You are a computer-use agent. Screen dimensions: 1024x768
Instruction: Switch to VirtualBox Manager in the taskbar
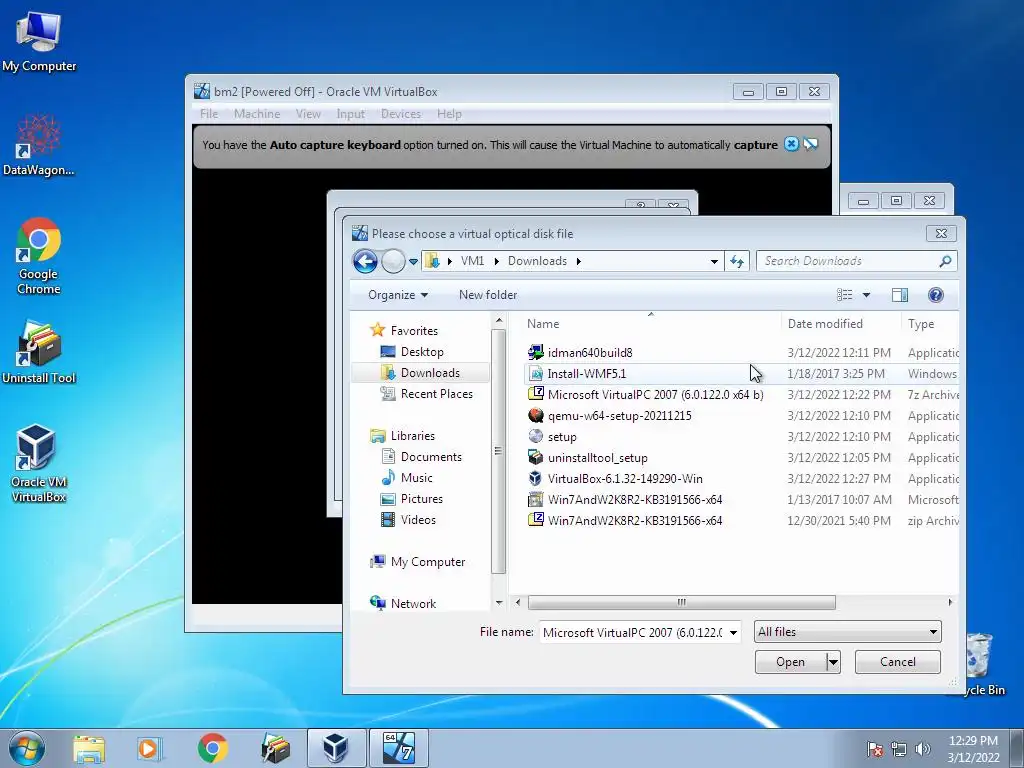click(x=336, y=748)
